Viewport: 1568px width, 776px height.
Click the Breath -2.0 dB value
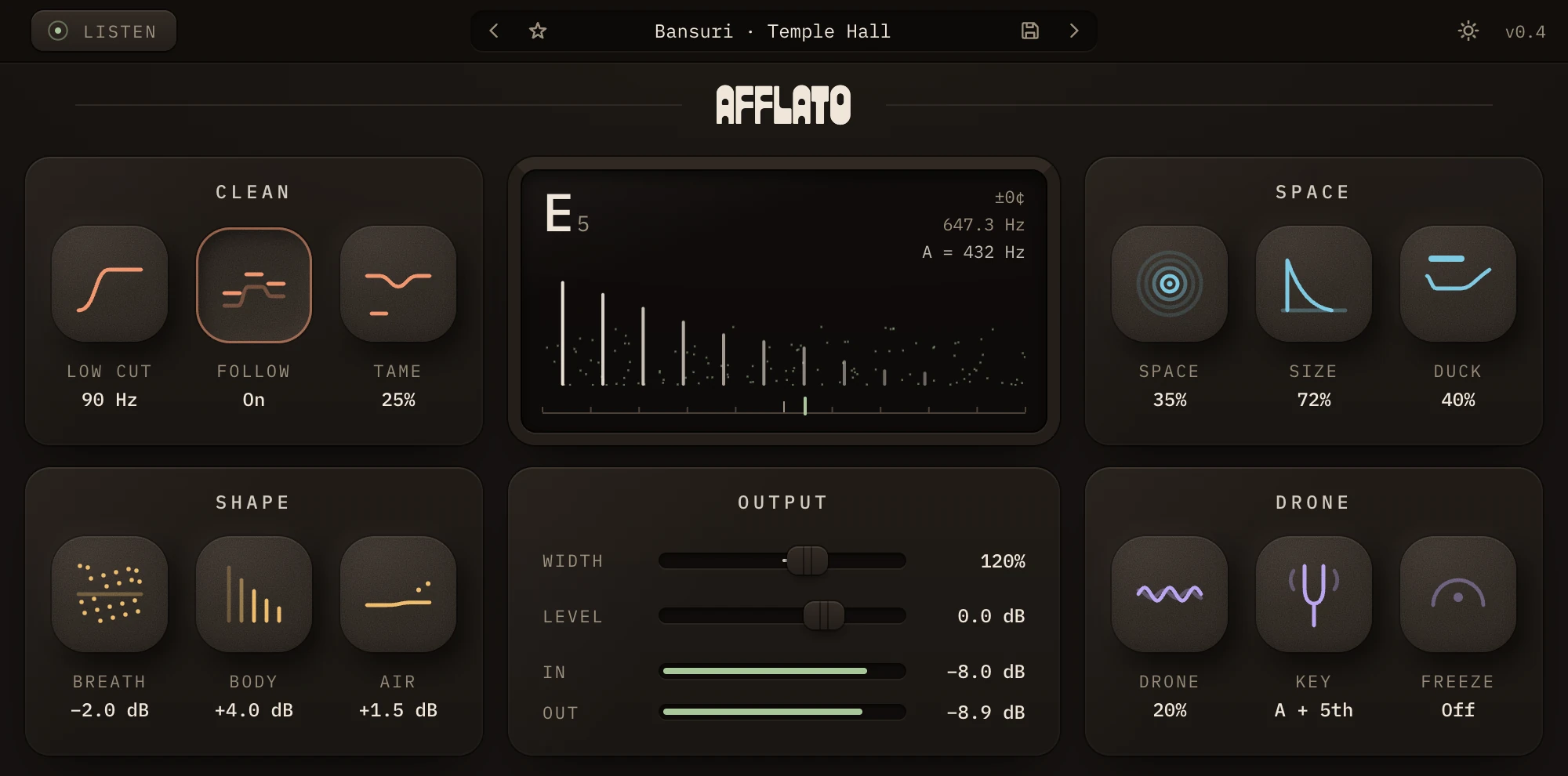click(110, 710)
